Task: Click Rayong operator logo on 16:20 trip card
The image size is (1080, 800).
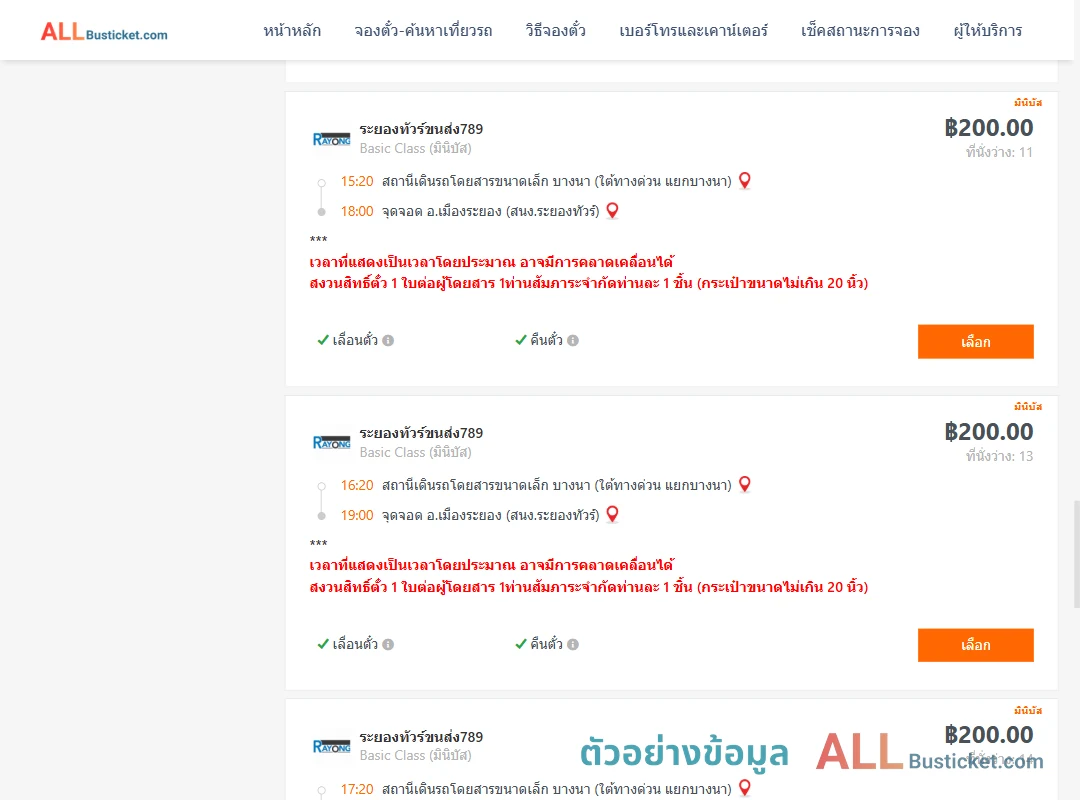Action: tap(331, 442)
